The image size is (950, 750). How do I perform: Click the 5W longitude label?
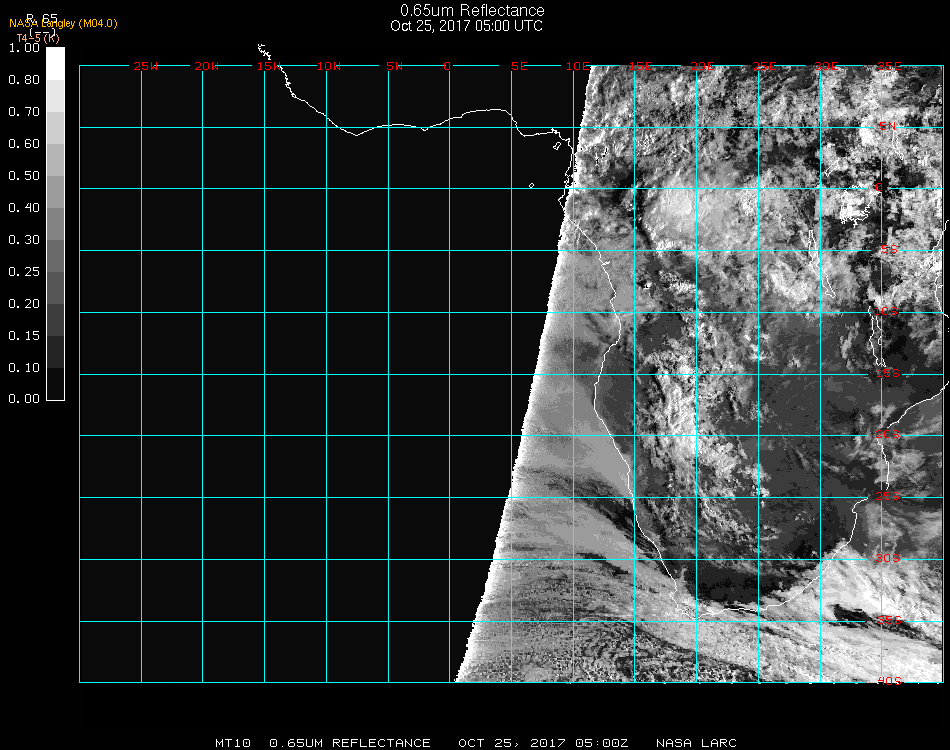pos(394,66)
